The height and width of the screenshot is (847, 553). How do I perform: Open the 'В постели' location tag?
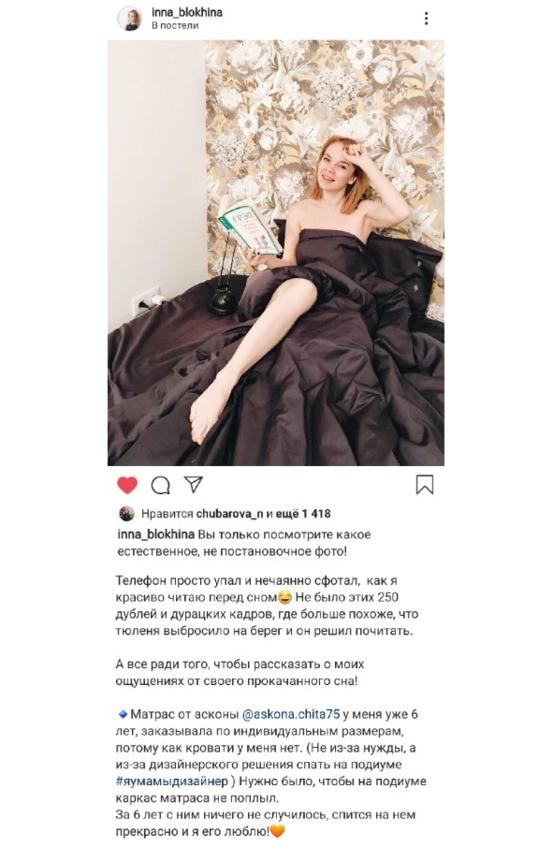click(175, 25)
